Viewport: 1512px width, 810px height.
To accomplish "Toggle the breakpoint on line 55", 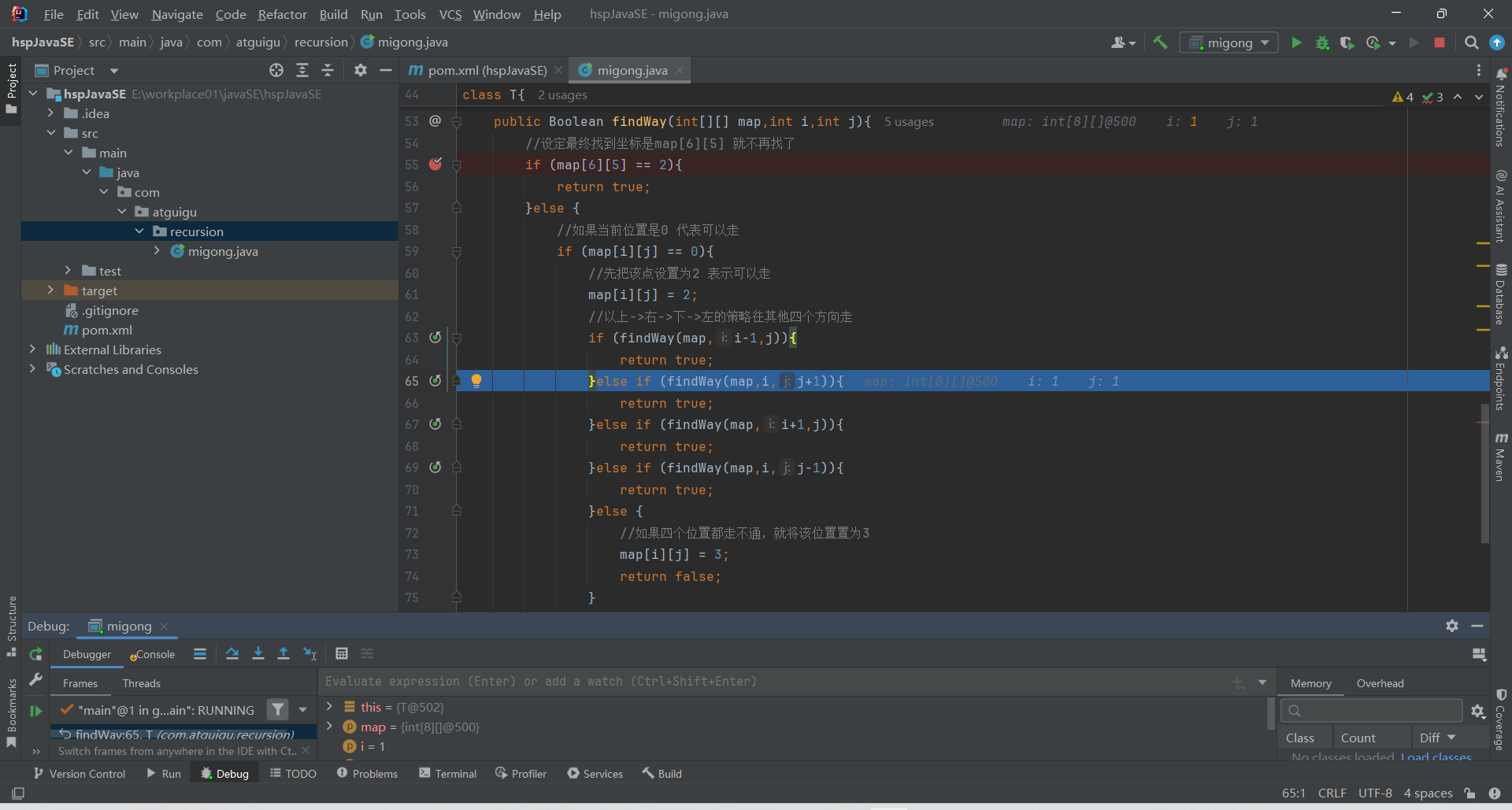I will point(435,165).
